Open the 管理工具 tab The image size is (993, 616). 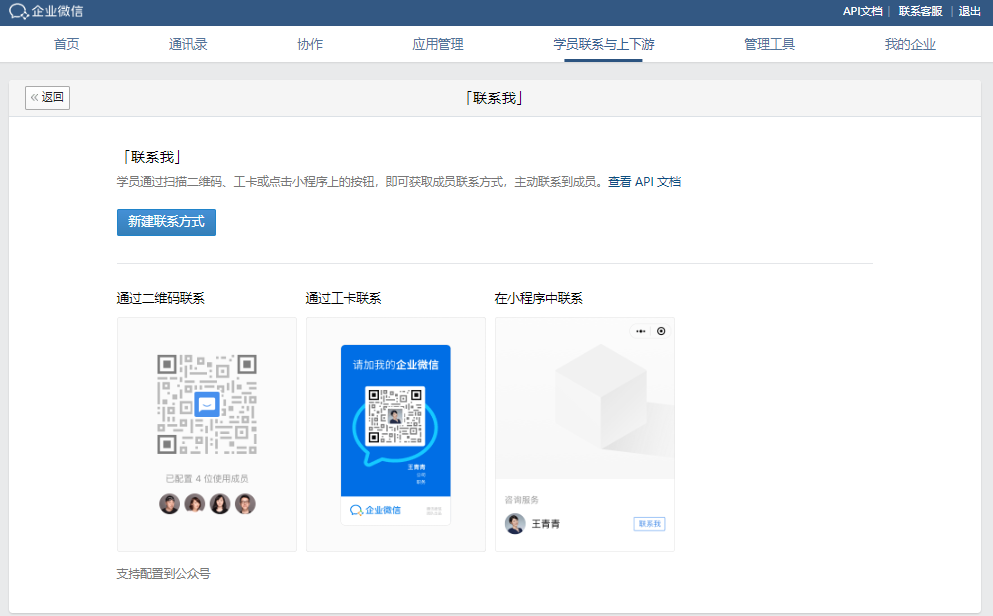769,44
